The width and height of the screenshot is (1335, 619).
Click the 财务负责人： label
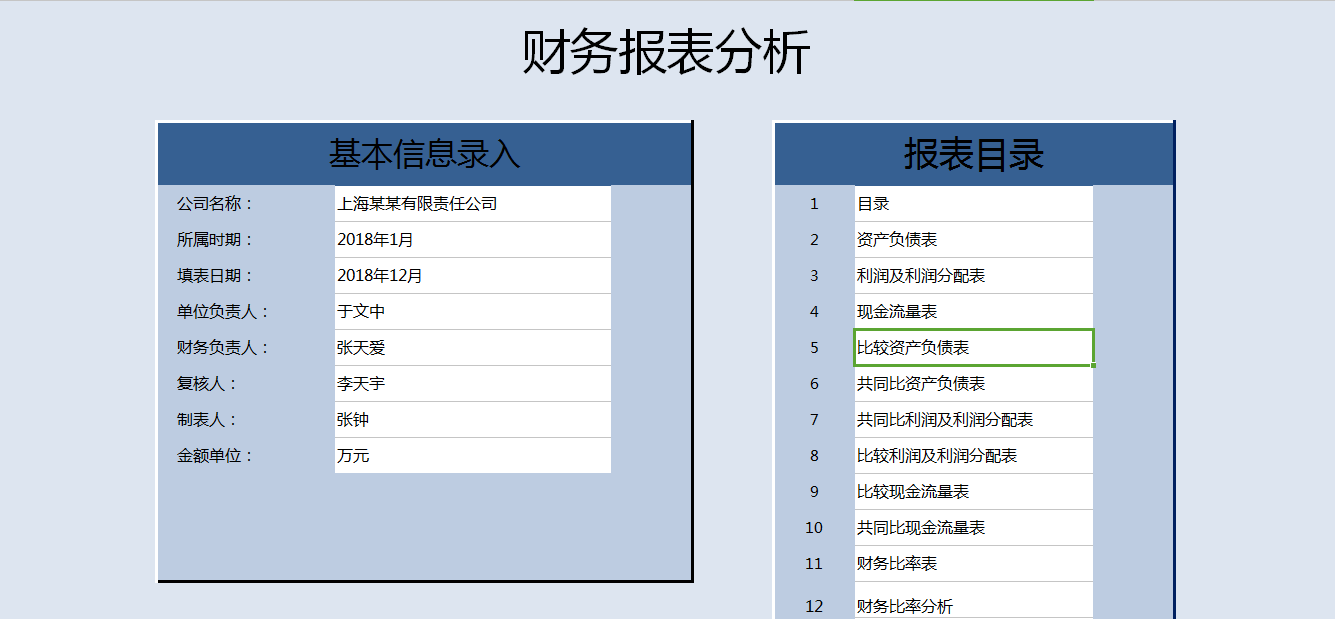click(223, 348)
